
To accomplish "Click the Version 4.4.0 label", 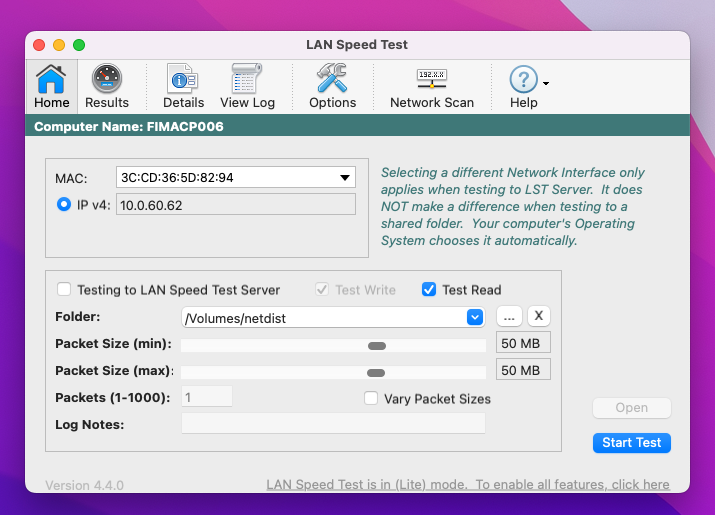I will click(x=84, y=485).
